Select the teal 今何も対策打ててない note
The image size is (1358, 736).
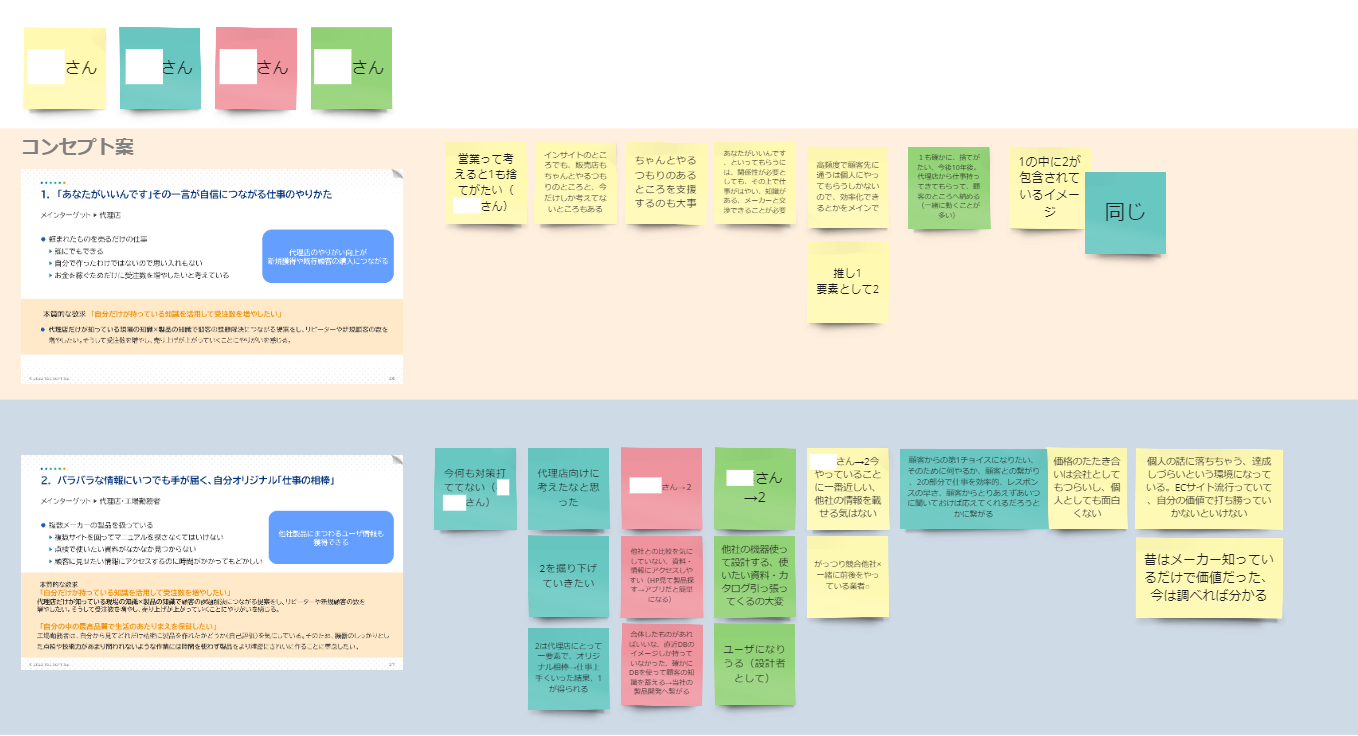click(475, 487)
